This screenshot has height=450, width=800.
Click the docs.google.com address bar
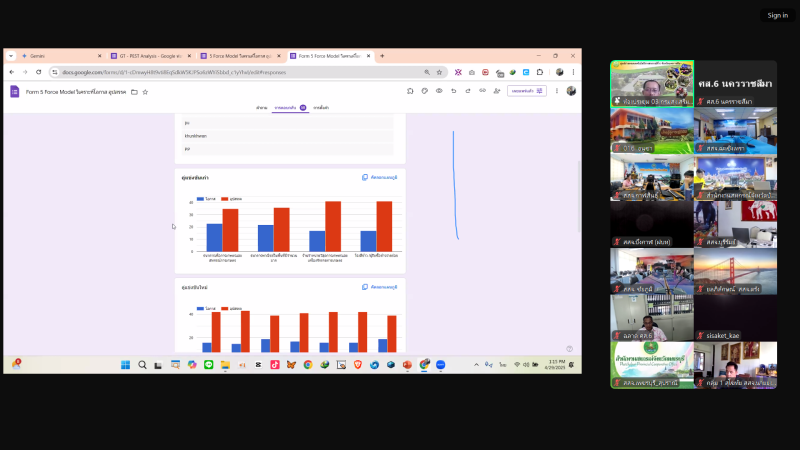tap(240, 72)
